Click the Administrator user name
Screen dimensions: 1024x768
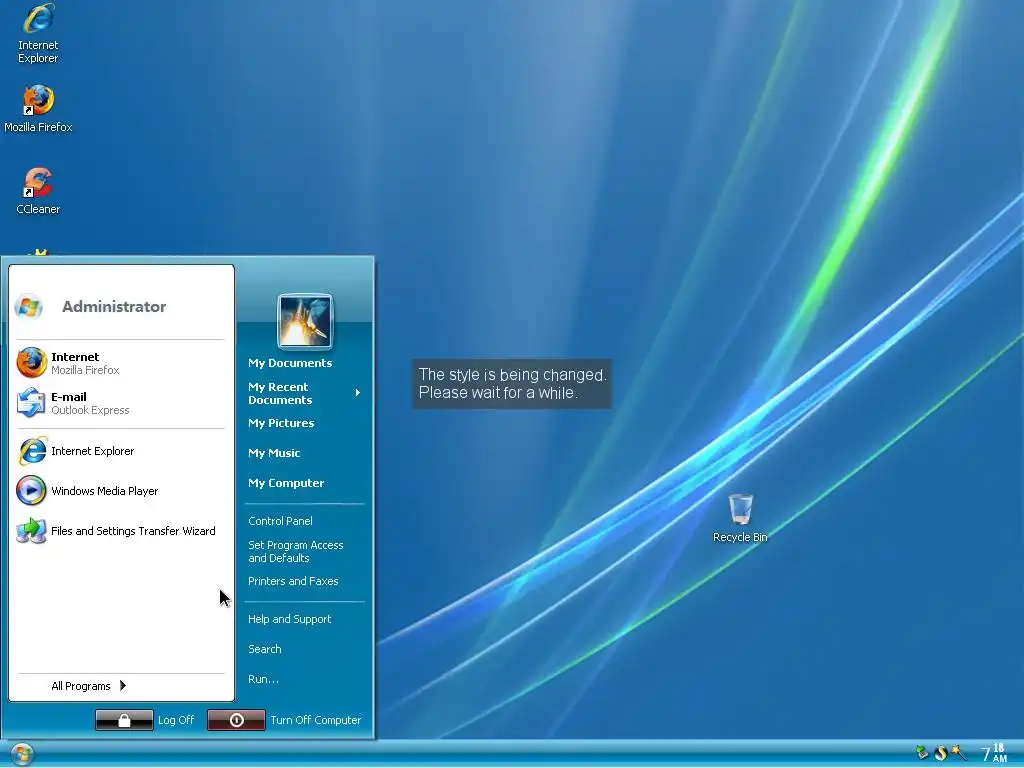click(x=114, y=306)
